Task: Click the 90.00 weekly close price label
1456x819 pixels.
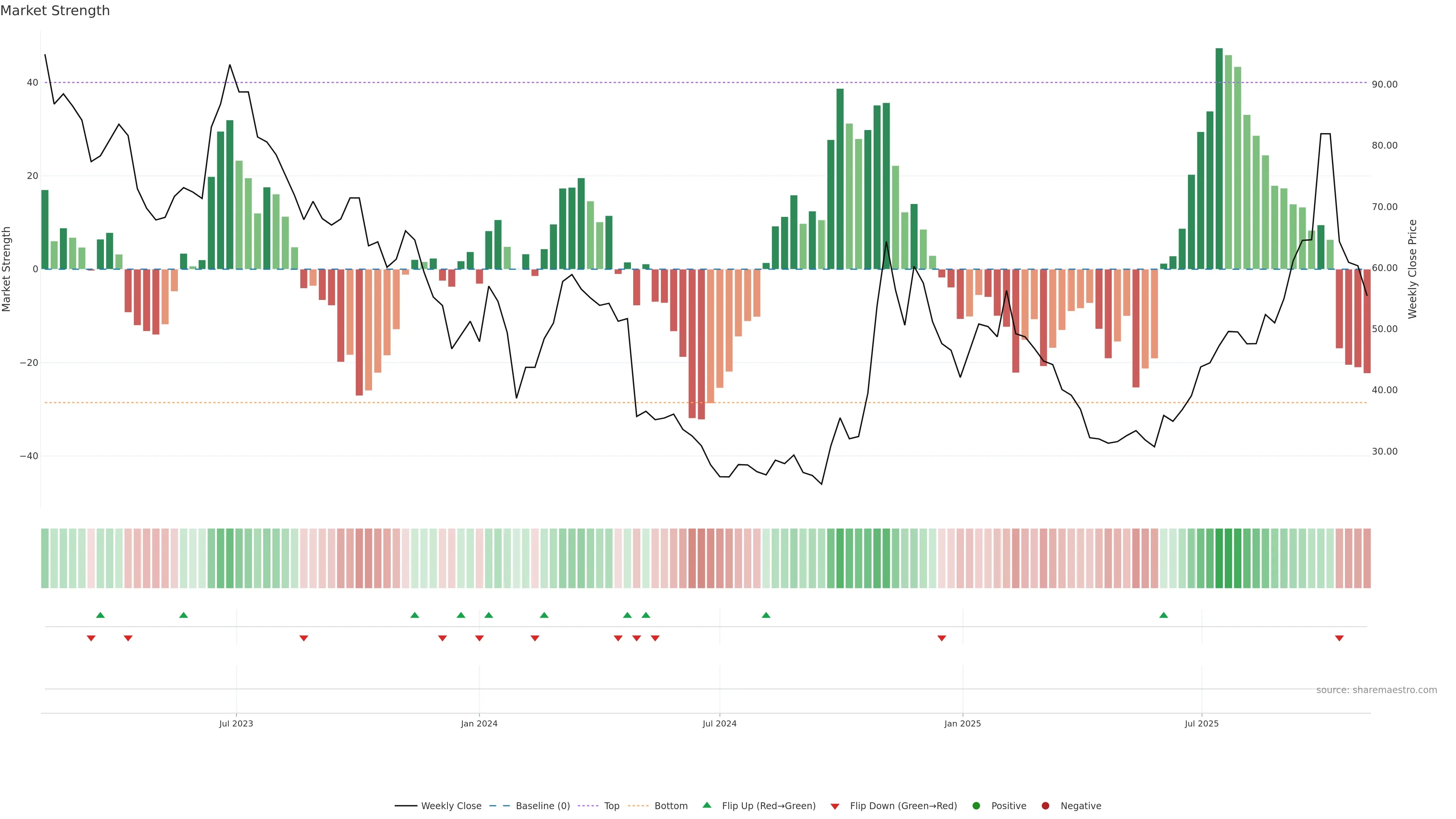Action: (x=1384, y=84)
